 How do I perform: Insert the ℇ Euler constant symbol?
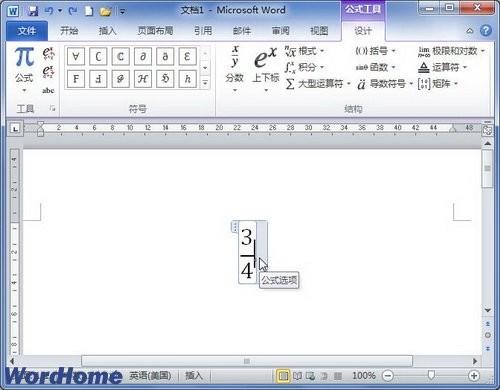pos(187,56)
